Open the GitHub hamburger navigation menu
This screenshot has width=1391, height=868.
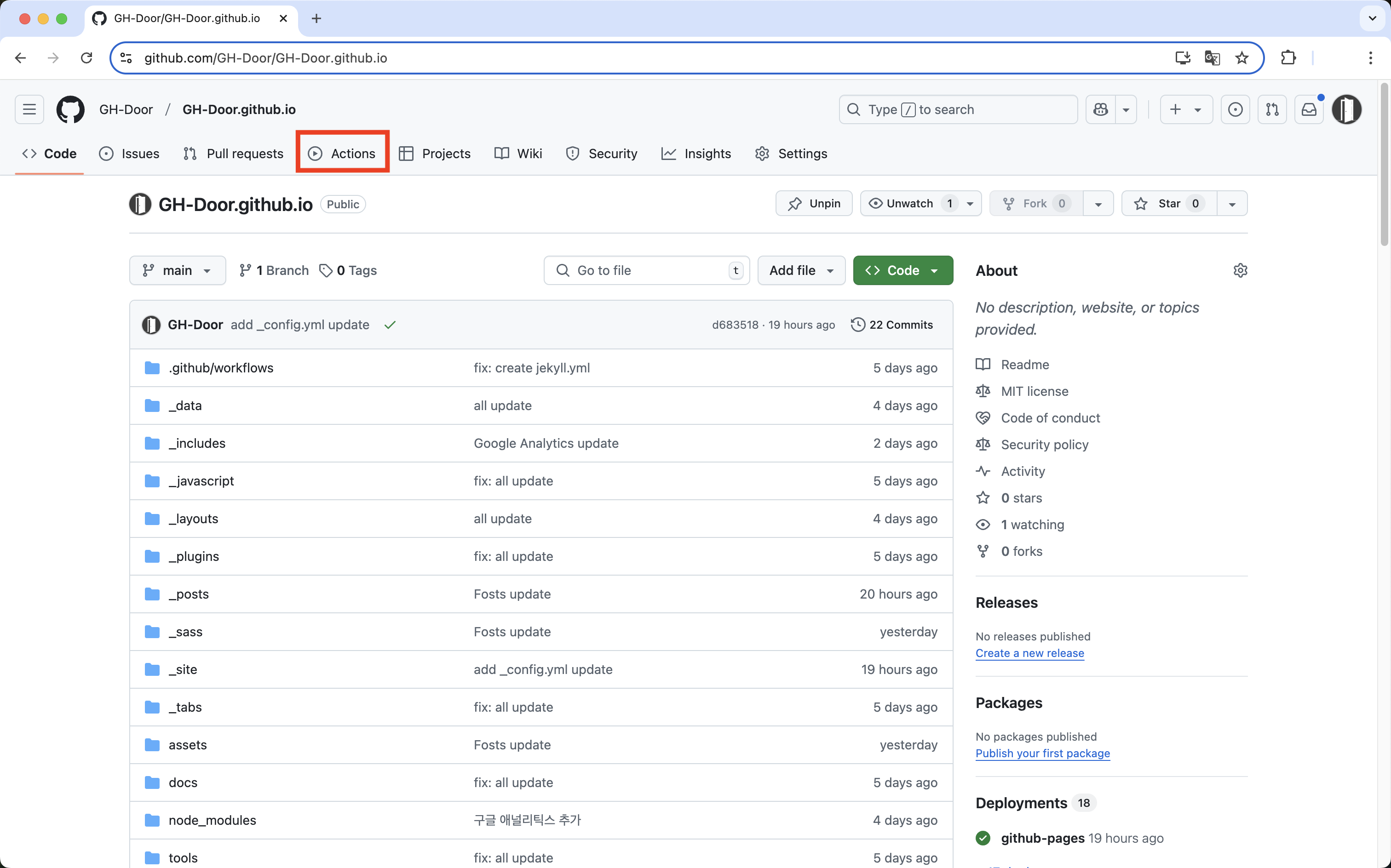[29, 109]
